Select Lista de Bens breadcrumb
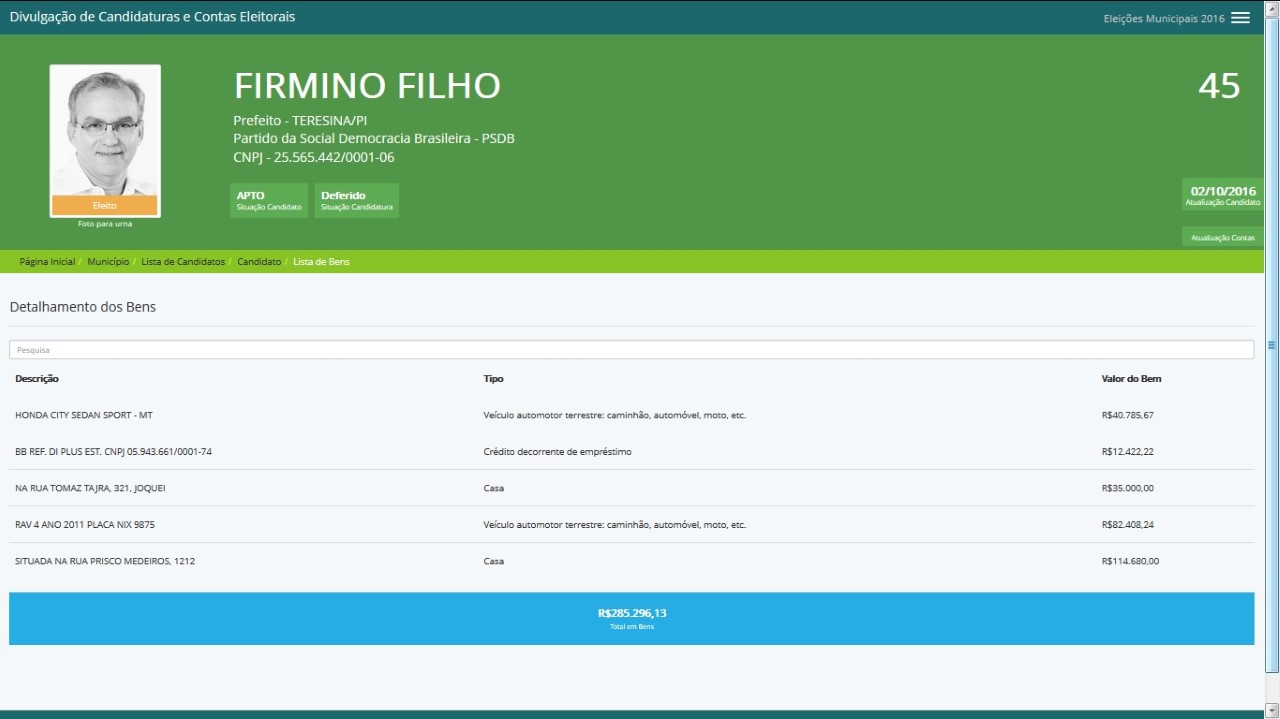 [x=321, y=262]
